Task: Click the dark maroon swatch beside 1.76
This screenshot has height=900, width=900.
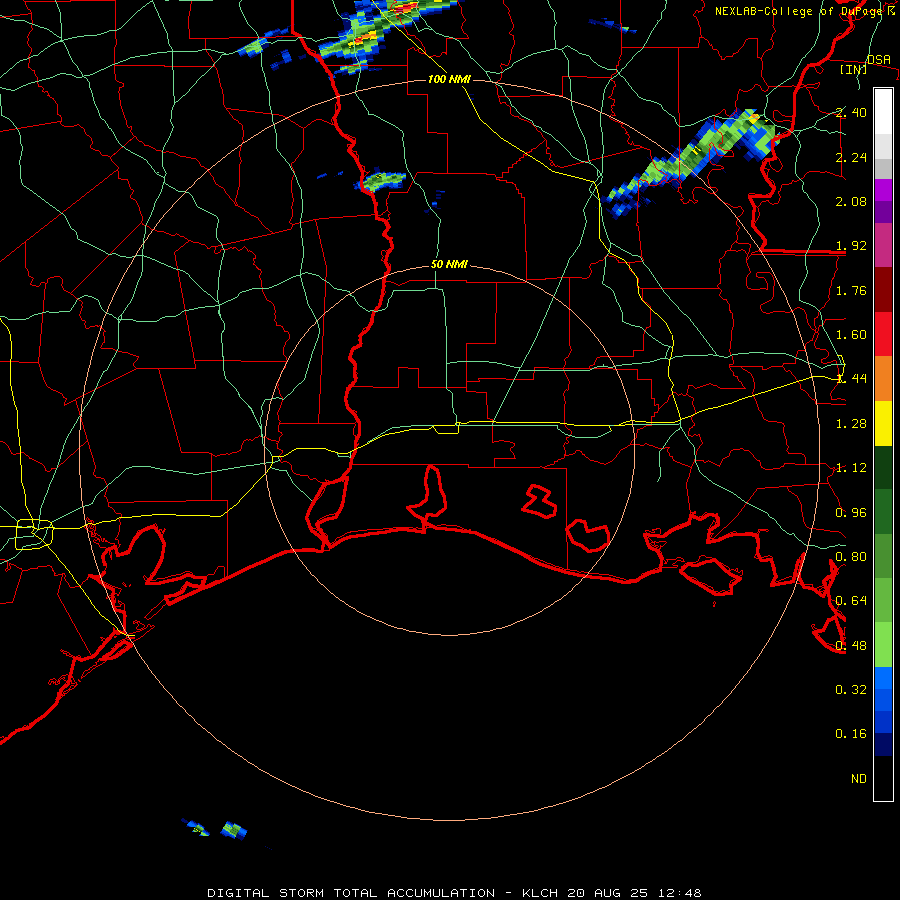Action: click(883, 290)
